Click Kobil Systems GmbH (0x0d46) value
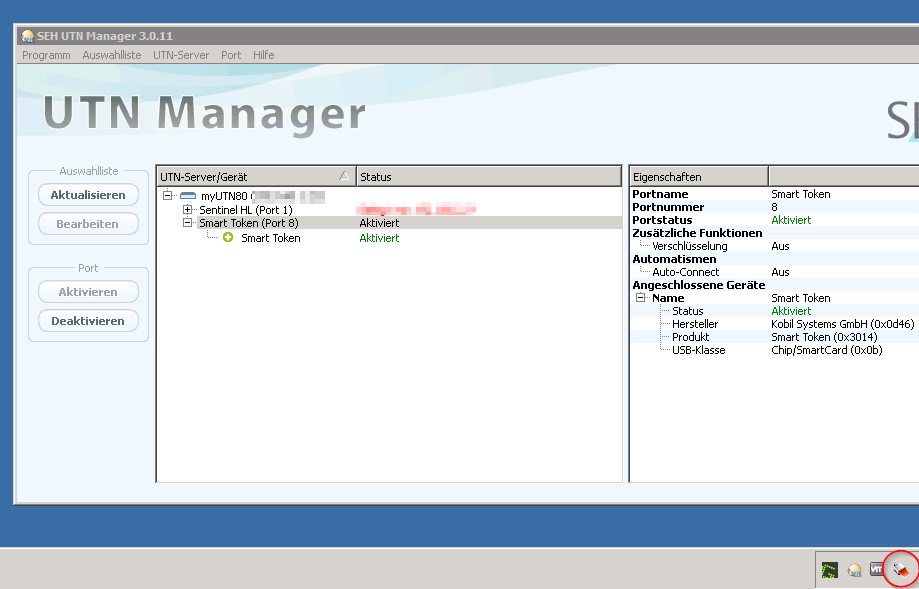 842,324
